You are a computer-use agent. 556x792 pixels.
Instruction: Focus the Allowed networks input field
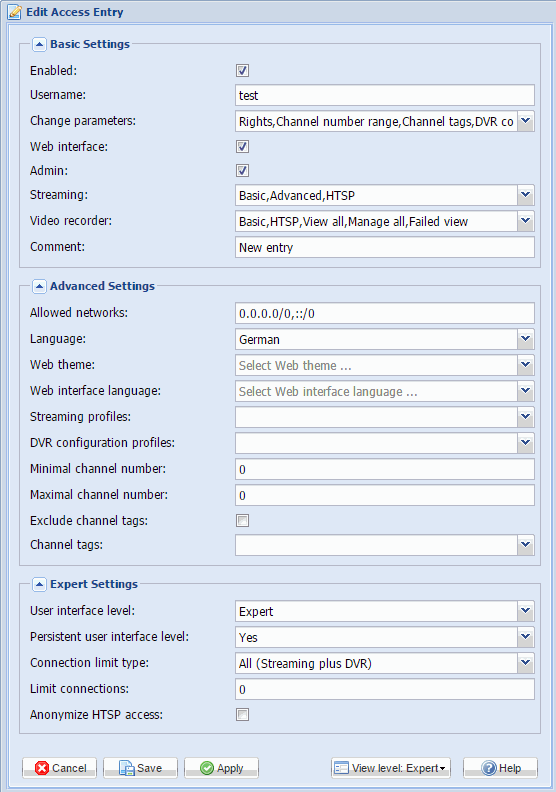tap(385, 314)
